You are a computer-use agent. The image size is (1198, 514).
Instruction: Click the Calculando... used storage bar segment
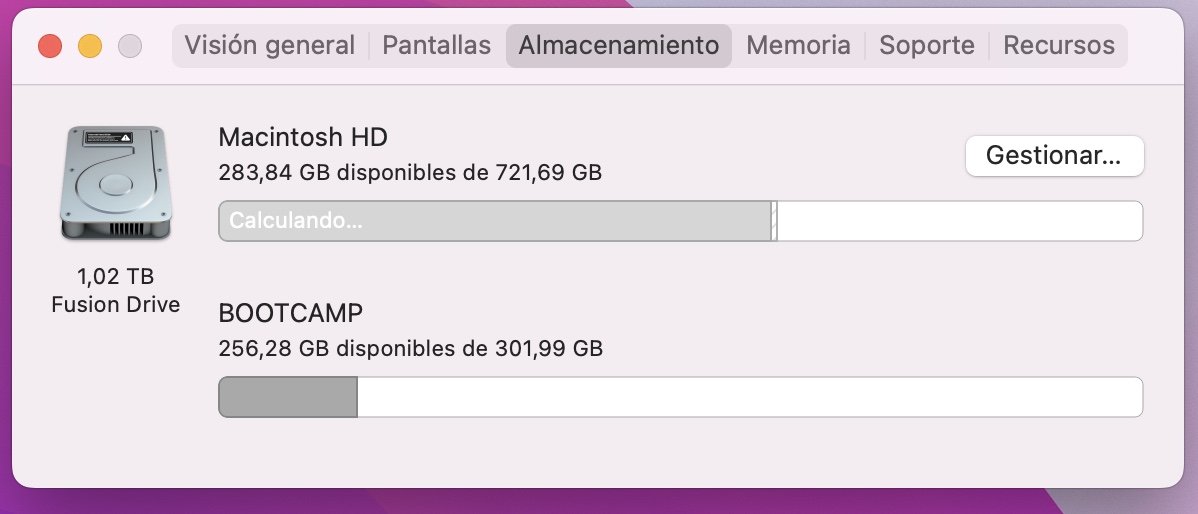495,221
